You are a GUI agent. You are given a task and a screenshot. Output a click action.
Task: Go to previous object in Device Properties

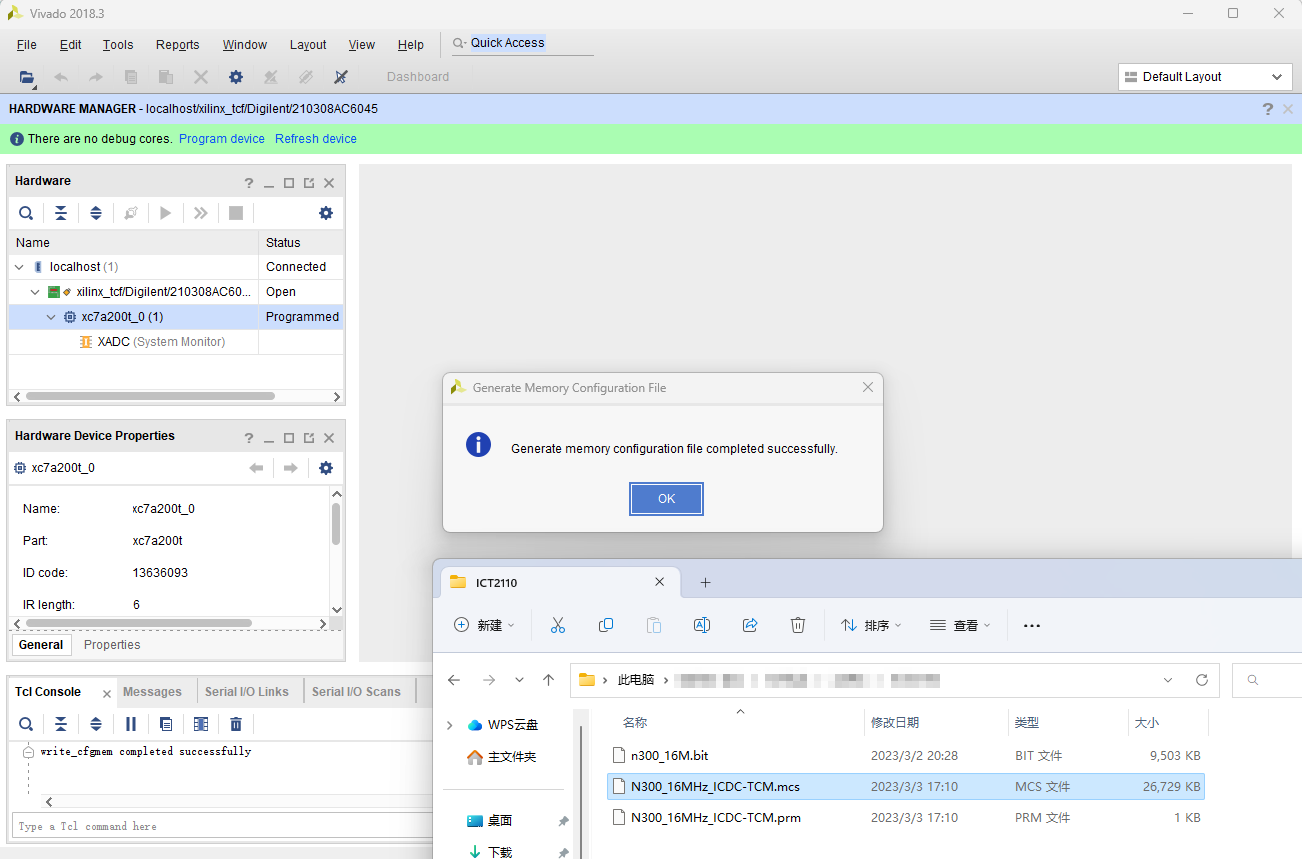click(x=256, y=468)
